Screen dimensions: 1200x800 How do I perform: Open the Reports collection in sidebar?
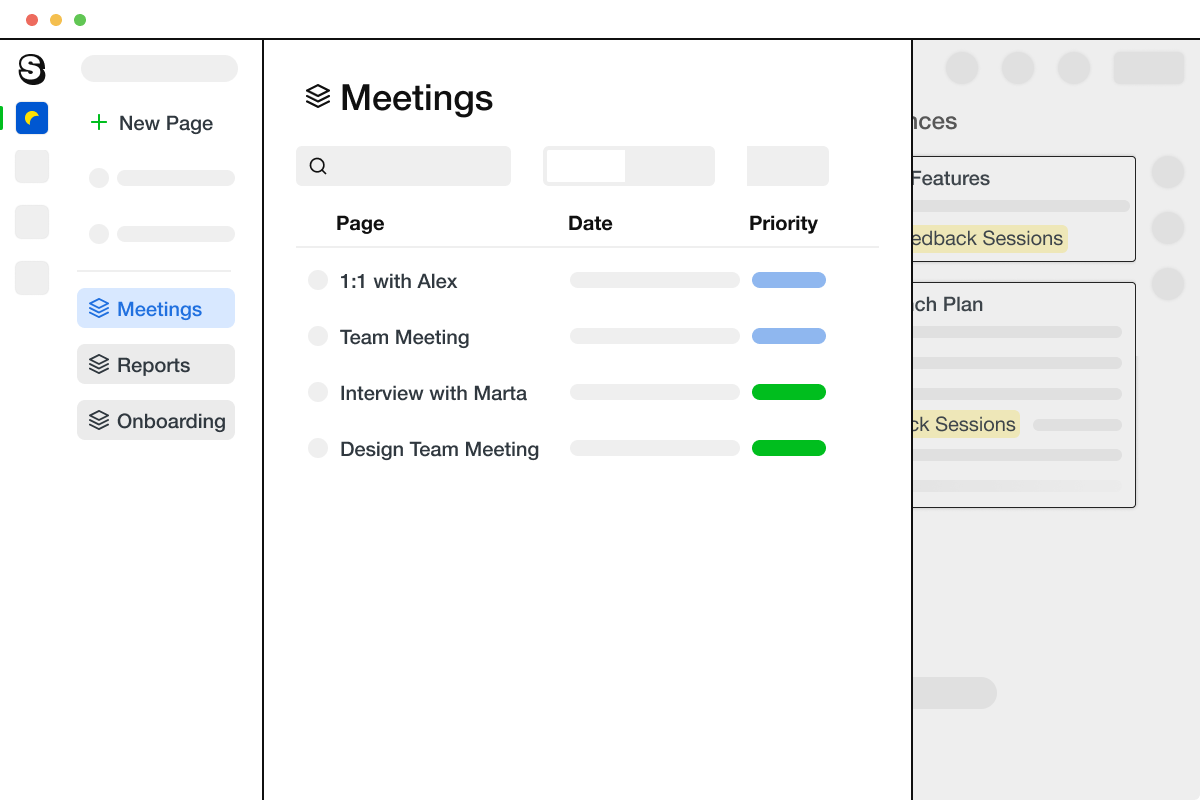pyautogui.click(x=156, y=365)
